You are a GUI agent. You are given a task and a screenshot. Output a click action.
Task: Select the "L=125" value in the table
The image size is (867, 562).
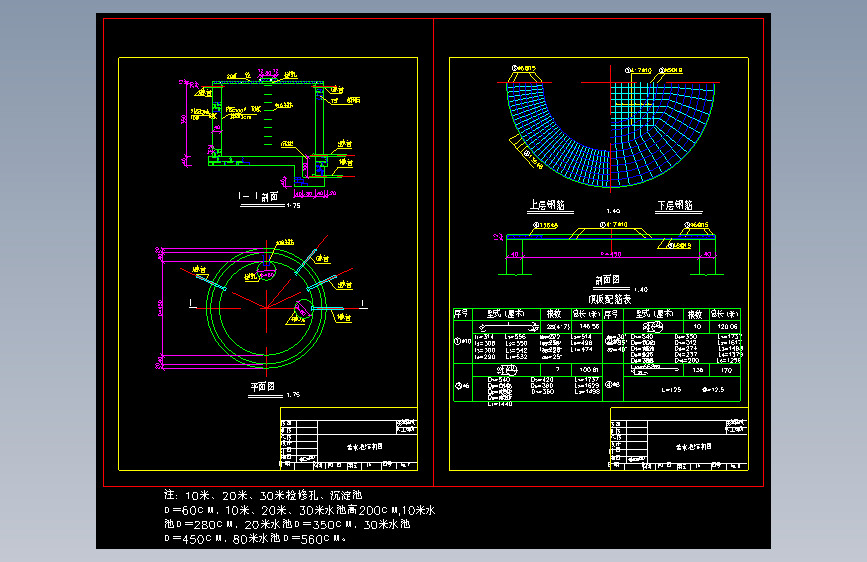671,390
